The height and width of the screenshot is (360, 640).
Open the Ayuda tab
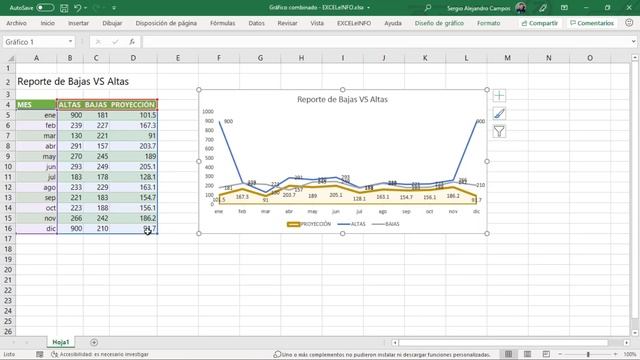click(393, 23)
